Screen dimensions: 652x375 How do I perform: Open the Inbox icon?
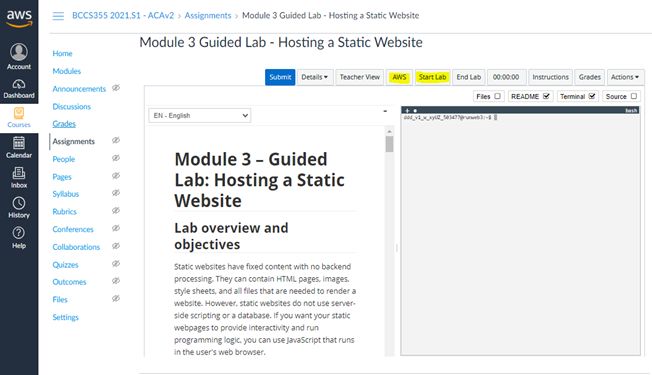(x=19, y=173)
